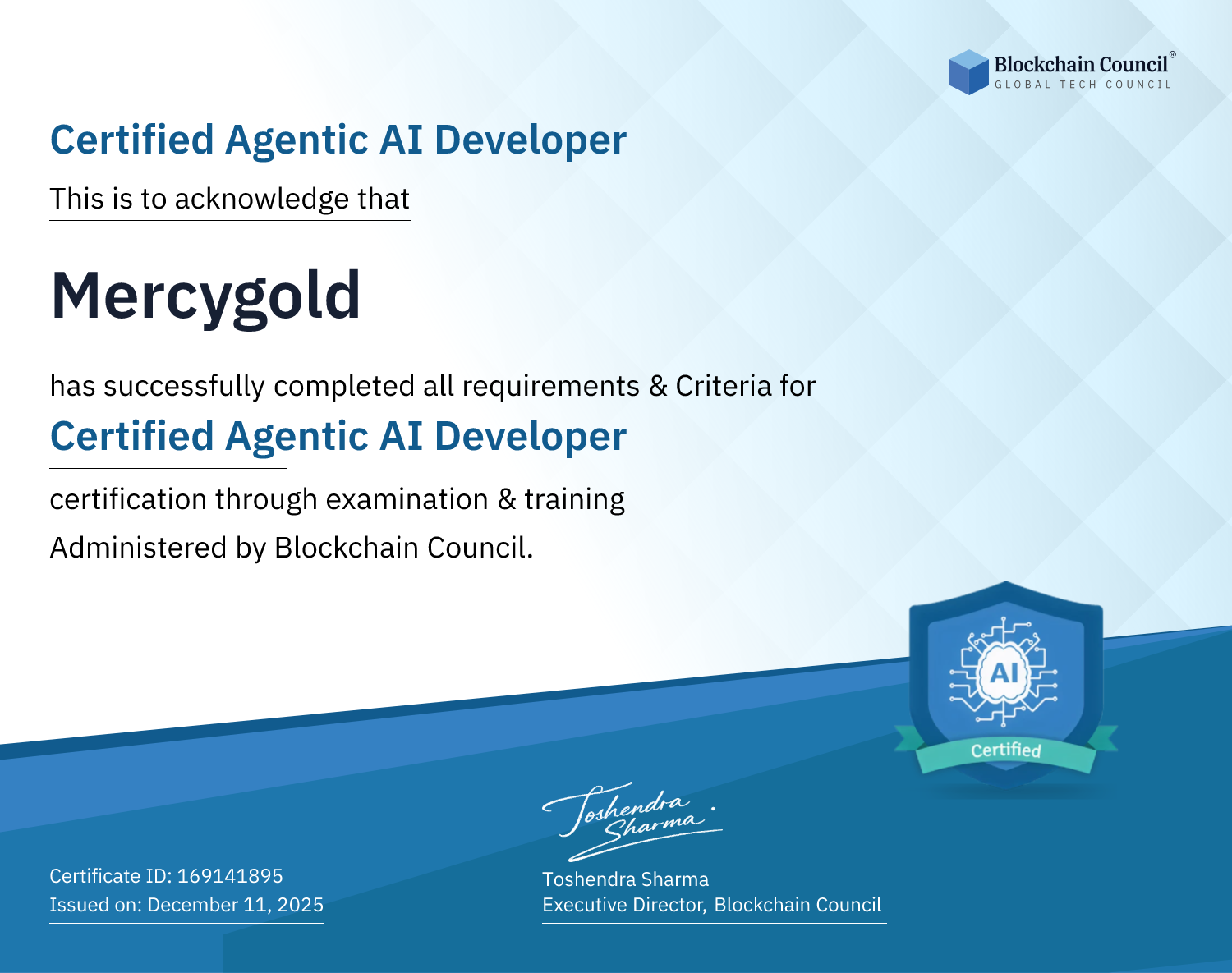1232x973 pixels.
Task: Select "has successfully completed all requirements & Criteria for"
Action: 433,386
